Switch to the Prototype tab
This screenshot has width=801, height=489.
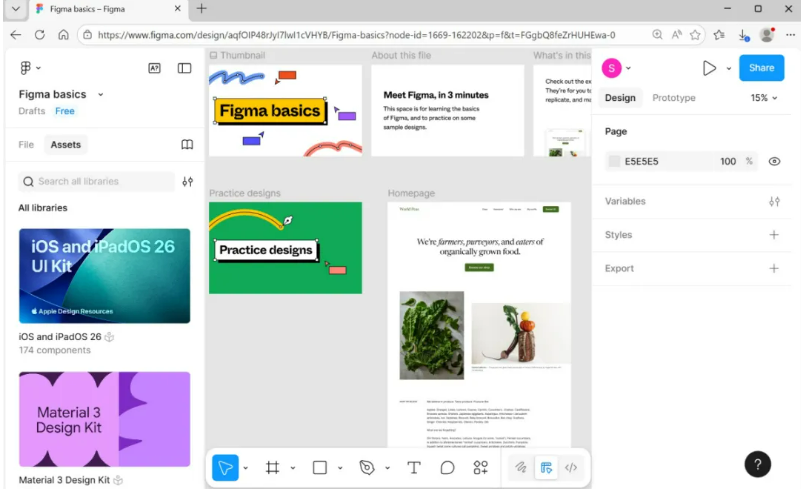click(x=674, y=98)
